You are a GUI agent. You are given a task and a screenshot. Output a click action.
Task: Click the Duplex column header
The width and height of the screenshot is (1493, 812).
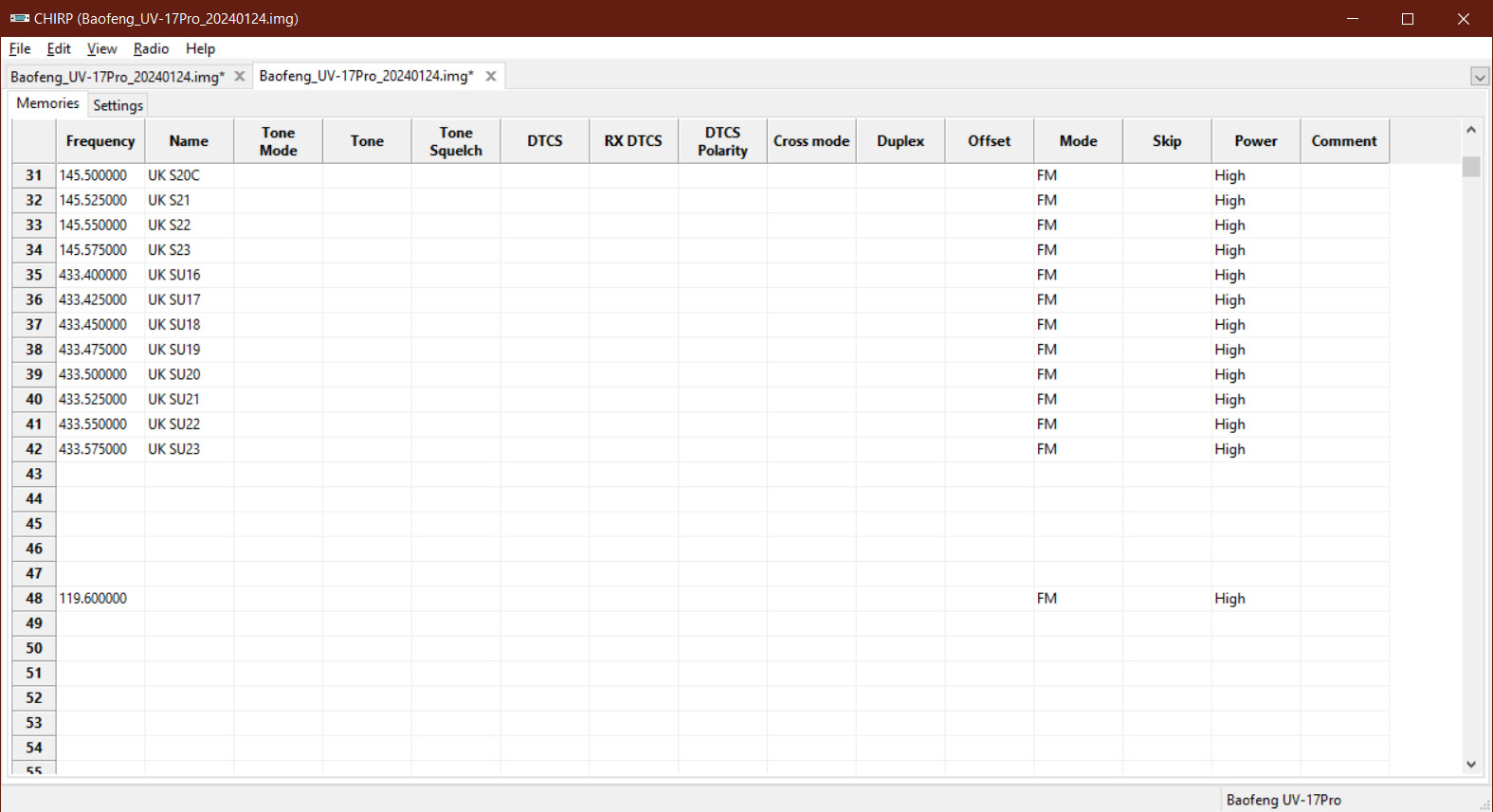(x=901, y=141)
